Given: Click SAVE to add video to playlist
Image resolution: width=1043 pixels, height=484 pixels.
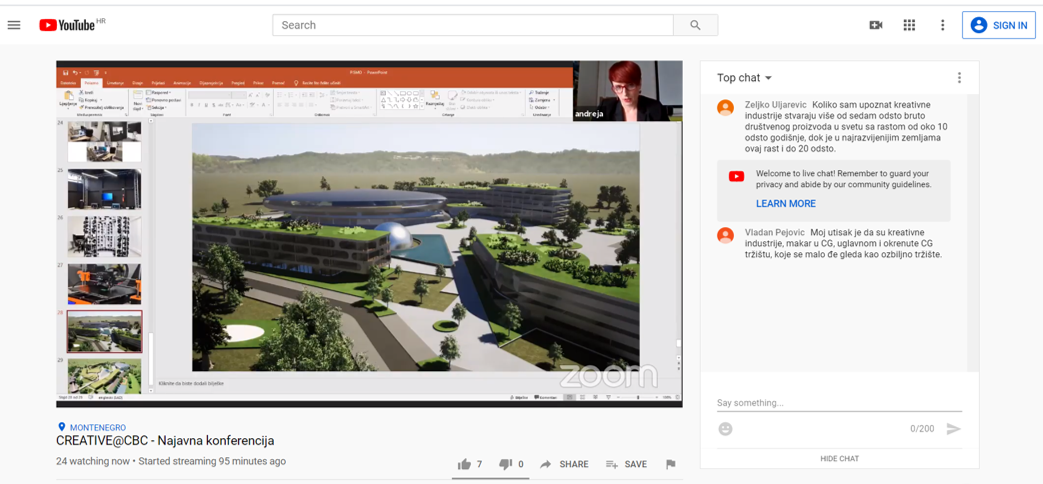Looking at the screenshot, I should click(x=626, y=464).
